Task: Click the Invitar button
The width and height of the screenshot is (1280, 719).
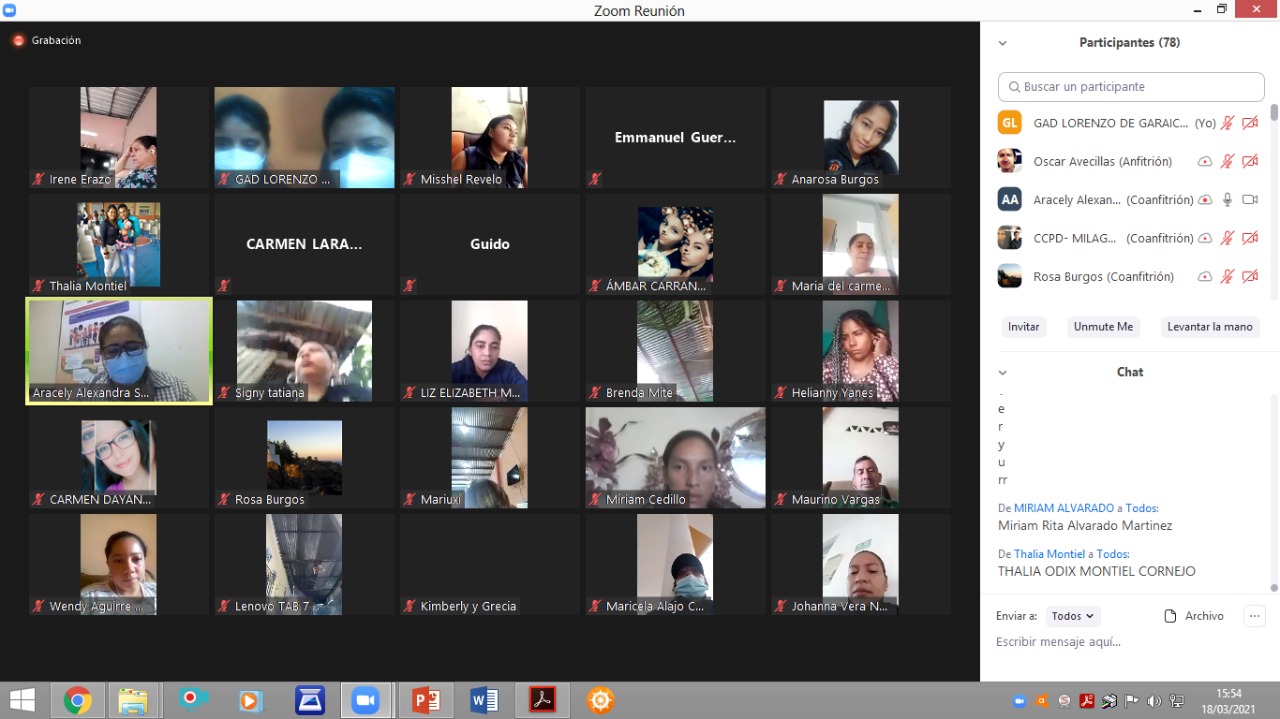Action: click(1023, 327)
